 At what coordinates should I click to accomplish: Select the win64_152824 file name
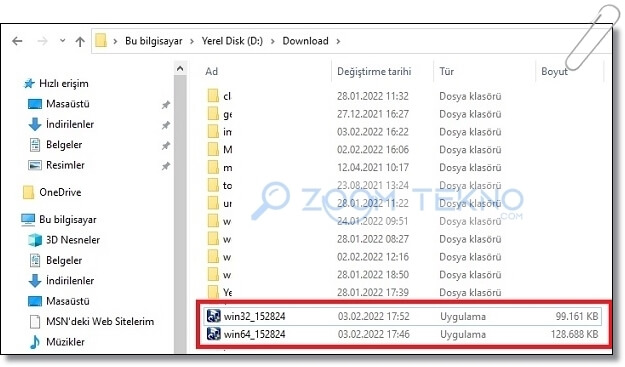(254, 334)
